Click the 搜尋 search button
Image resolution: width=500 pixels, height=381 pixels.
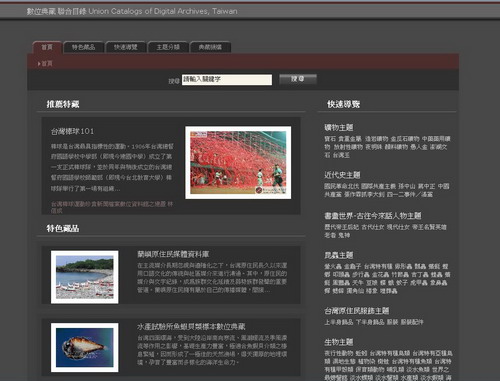point(298,79)
